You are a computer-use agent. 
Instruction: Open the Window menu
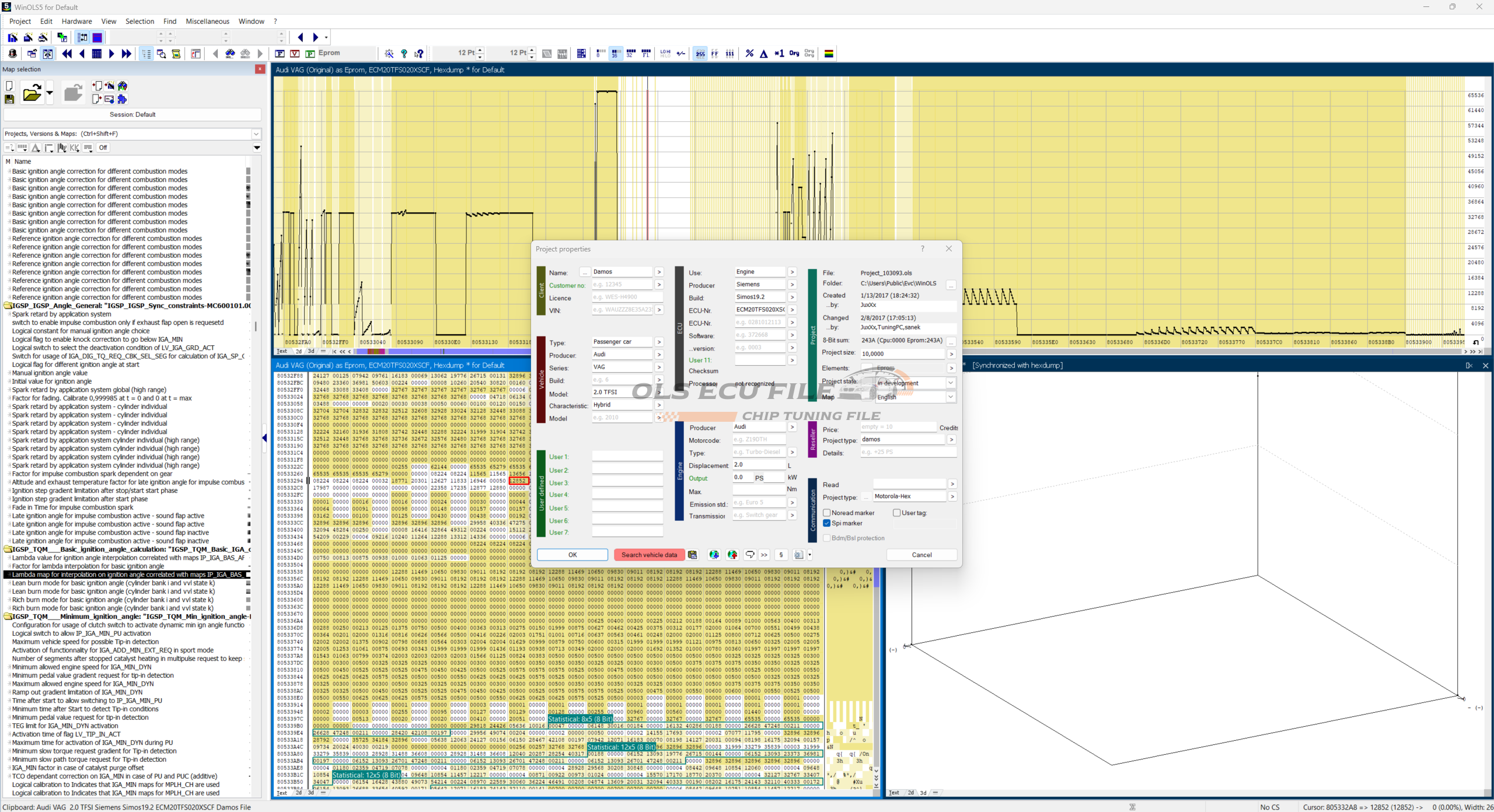tap(252, 22)
